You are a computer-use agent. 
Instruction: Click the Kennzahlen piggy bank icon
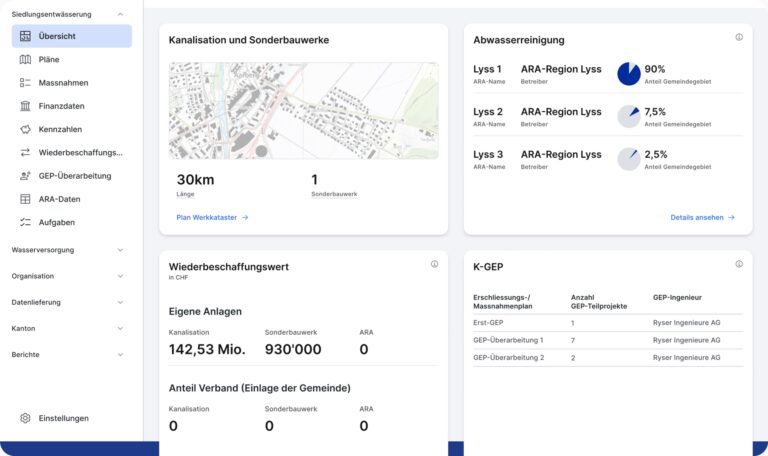pyautogui.click(x=26, y=129)
